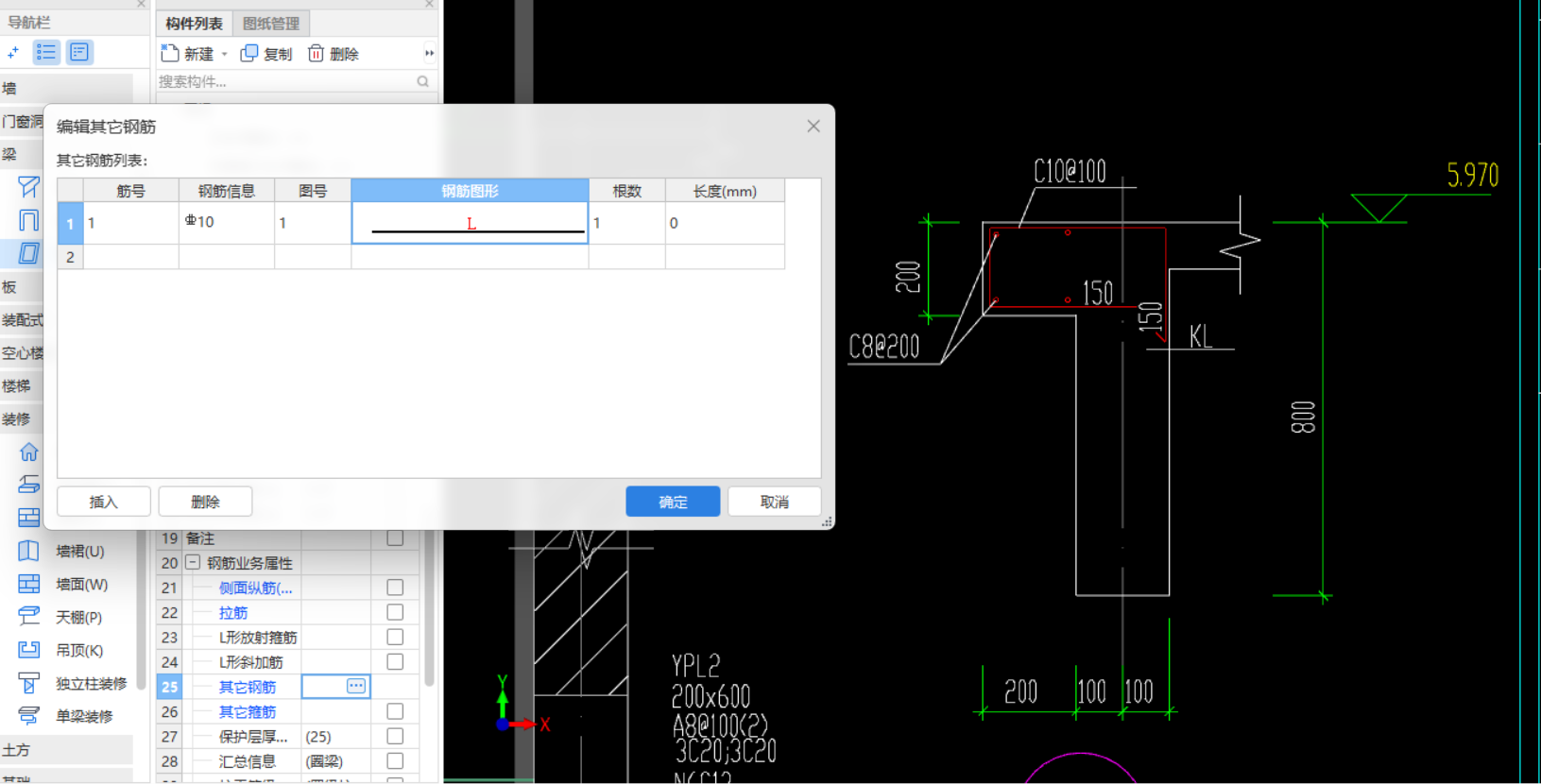The height and width of the screenshot is (784, 1541).
Task: Click the property list vertical scrollbar
Action: (430, 609)
